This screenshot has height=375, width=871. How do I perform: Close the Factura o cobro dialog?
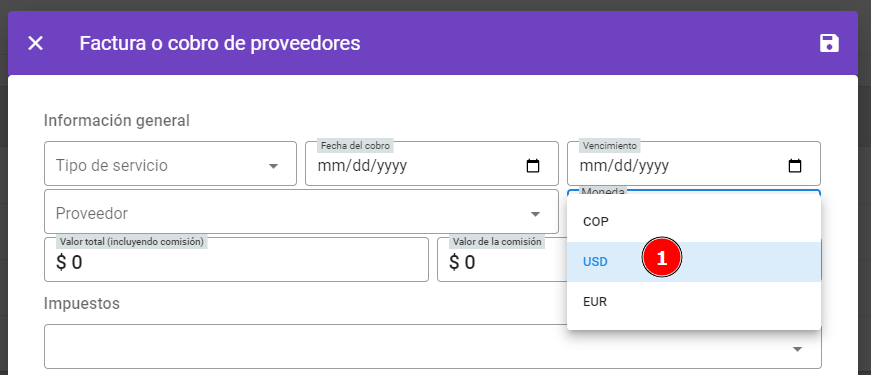click(36, 43)
